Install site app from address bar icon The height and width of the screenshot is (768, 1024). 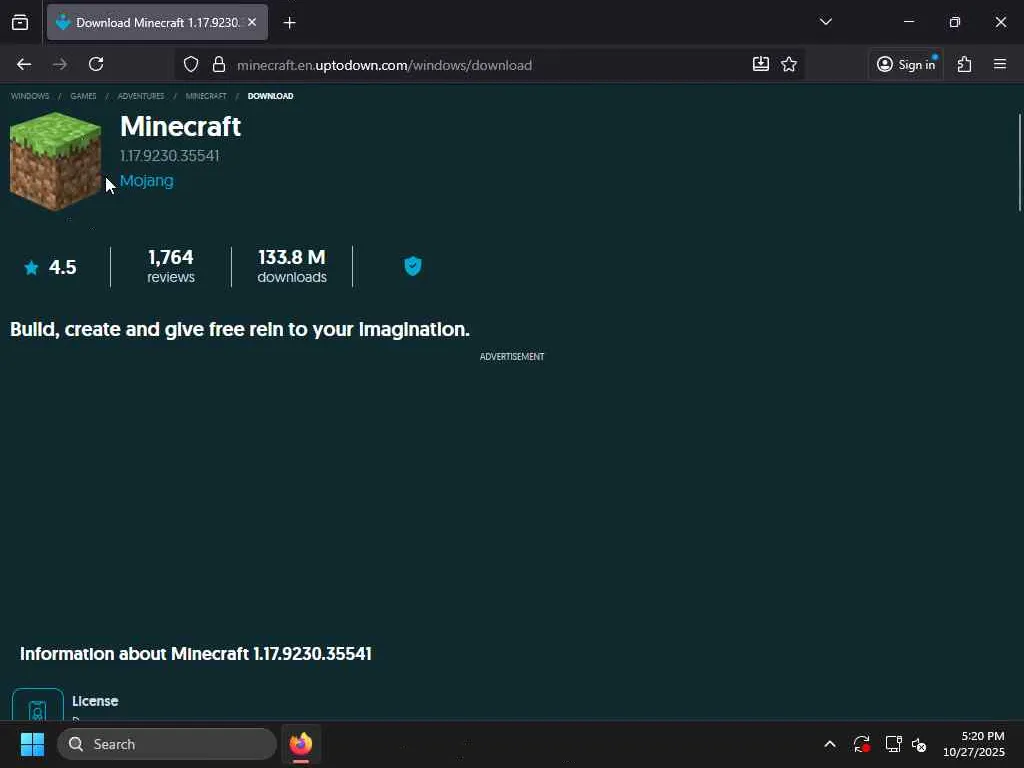click(761, 64)
